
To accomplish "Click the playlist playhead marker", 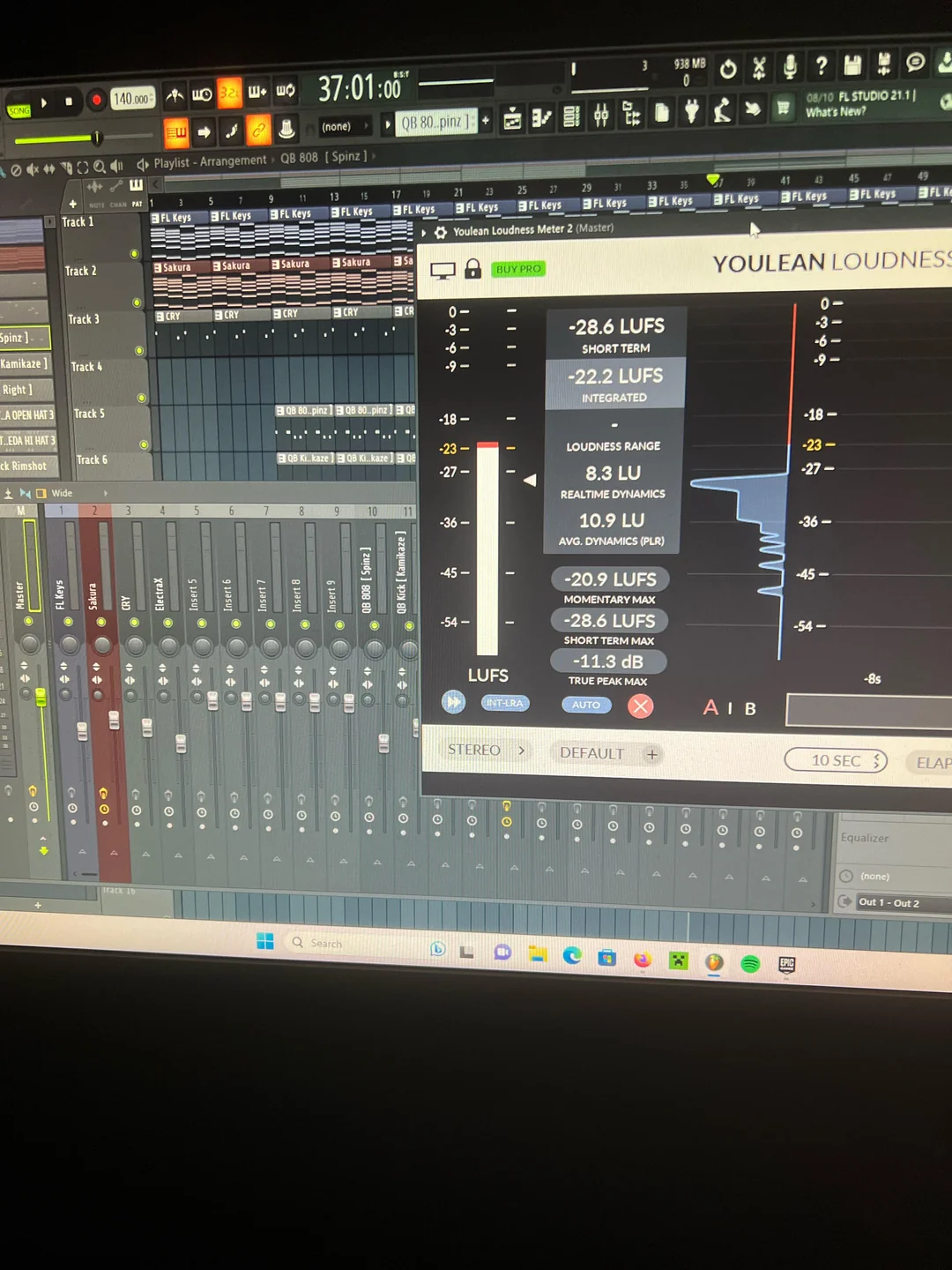I will click(713, 180).
